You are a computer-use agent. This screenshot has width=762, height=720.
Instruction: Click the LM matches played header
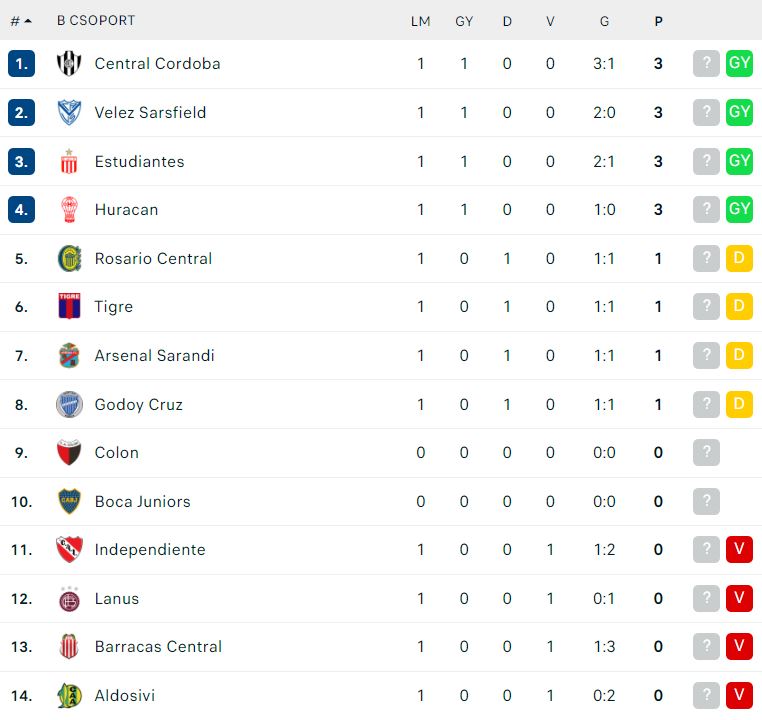[420, 21]
